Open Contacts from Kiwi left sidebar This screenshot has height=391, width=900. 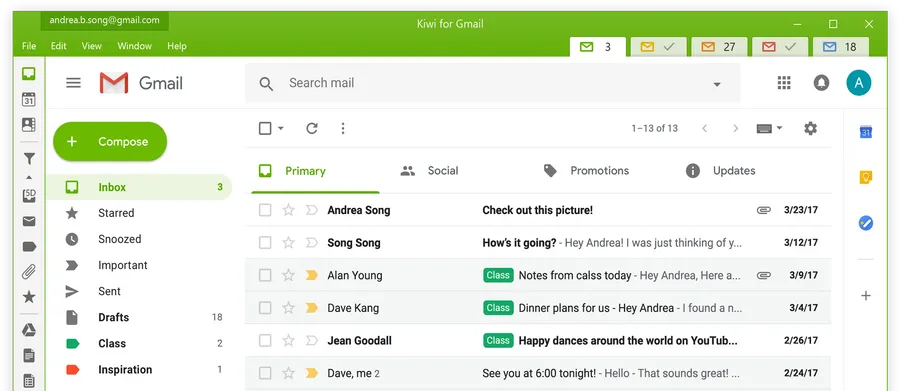[29, 124]
